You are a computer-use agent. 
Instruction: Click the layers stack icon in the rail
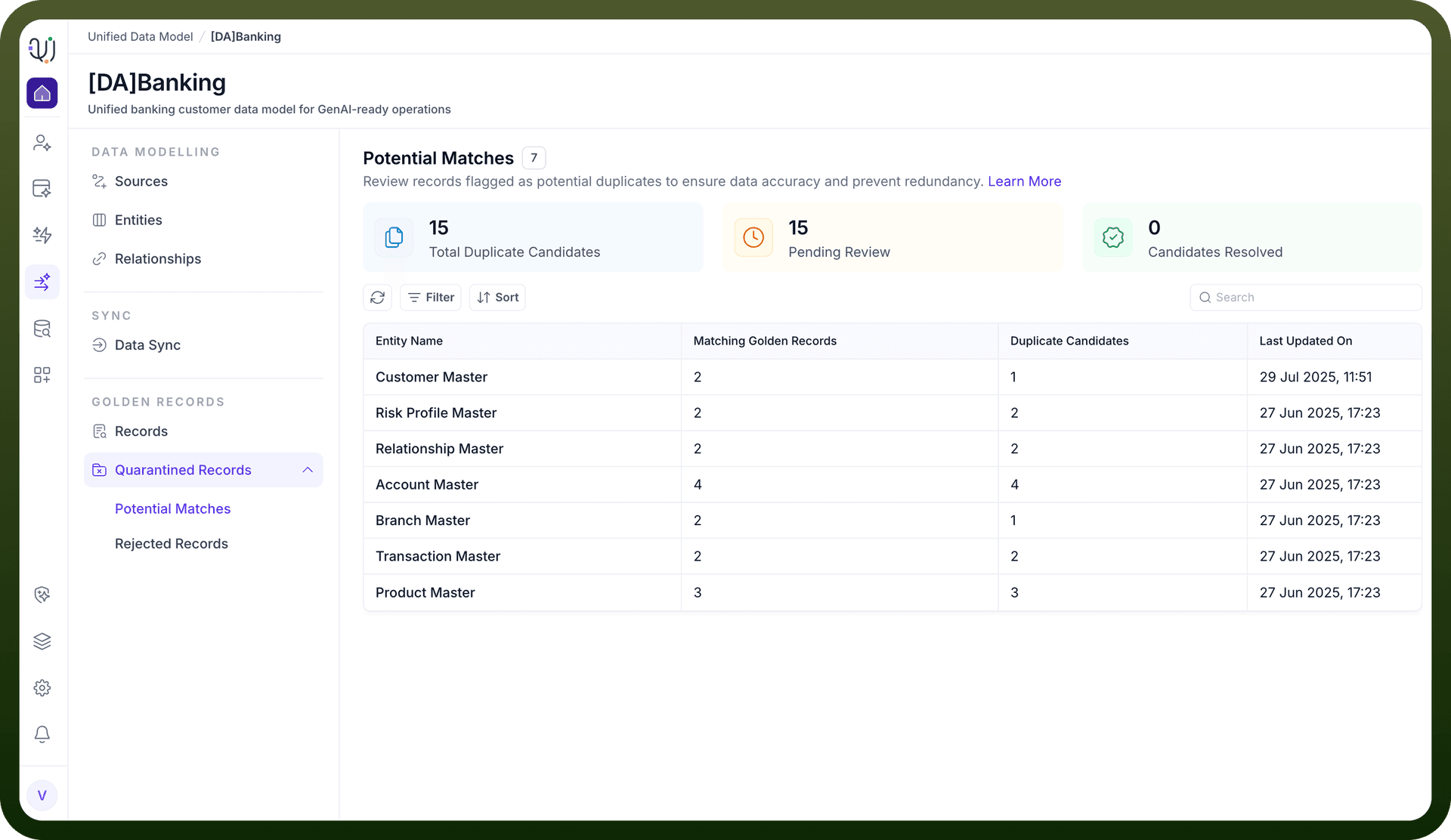click(x=42, y=641)
